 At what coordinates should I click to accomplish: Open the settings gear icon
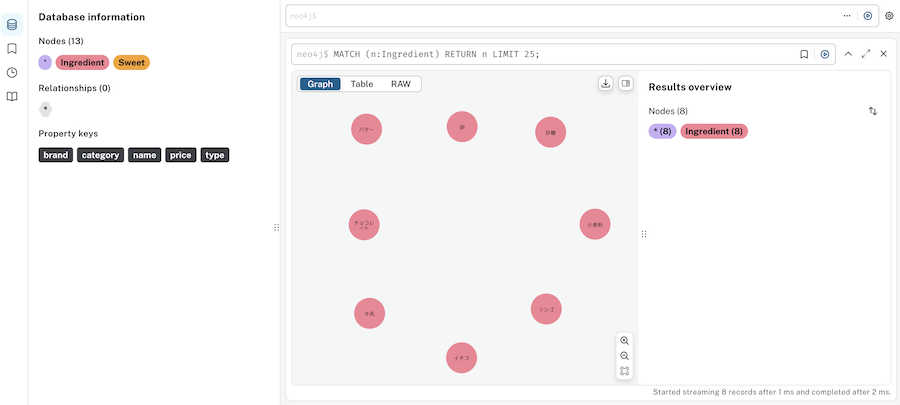pos(890,16)
